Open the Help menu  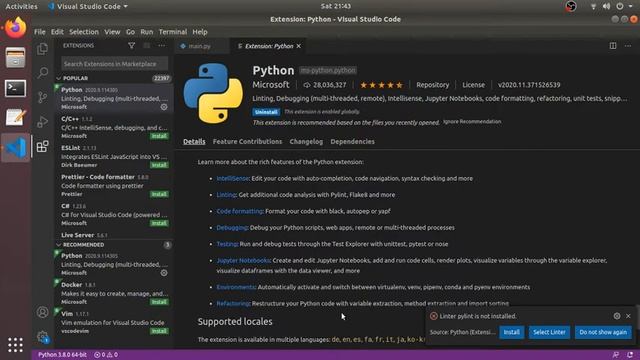point(200,32)
